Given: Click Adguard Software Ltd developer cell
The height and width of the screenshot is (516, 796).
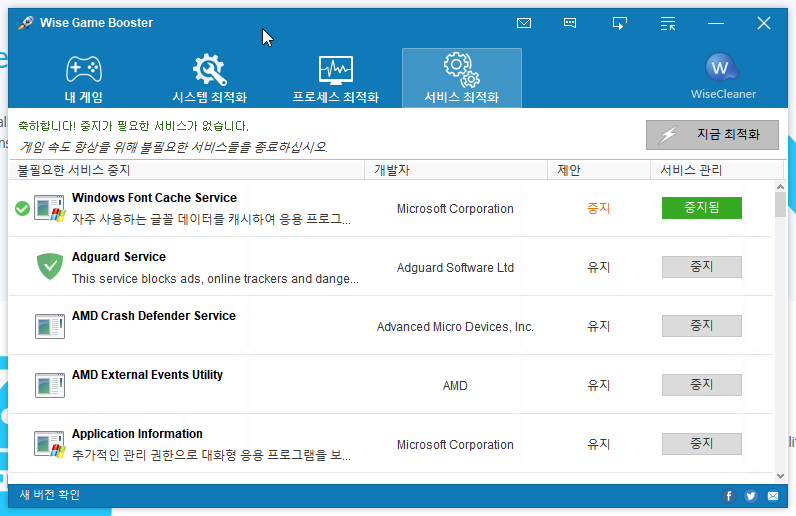Looking at the screenshot, I should point(455,268).
